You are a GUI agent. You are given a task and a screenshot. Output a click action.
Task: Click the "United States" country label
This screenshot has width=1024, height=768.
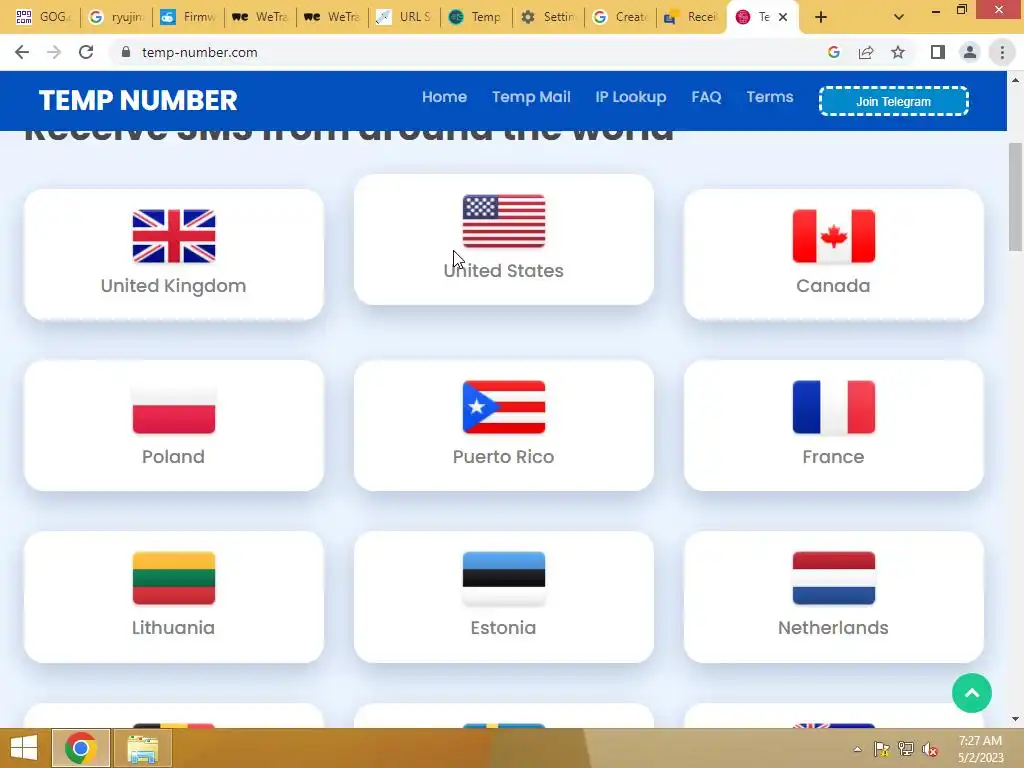[504, 271]
